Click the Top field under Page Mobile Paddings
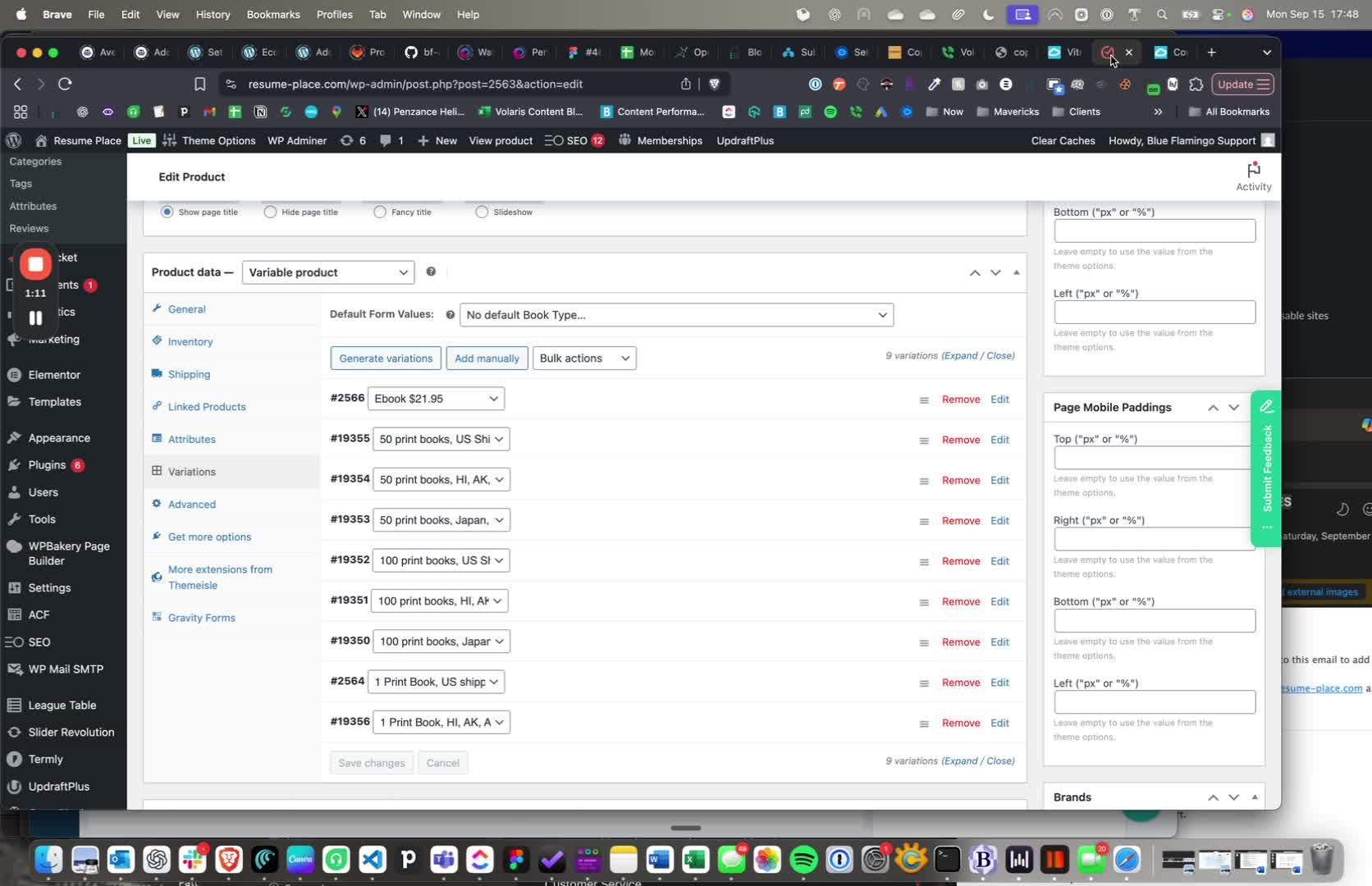1372x886 pixels. pos(1152,458)
